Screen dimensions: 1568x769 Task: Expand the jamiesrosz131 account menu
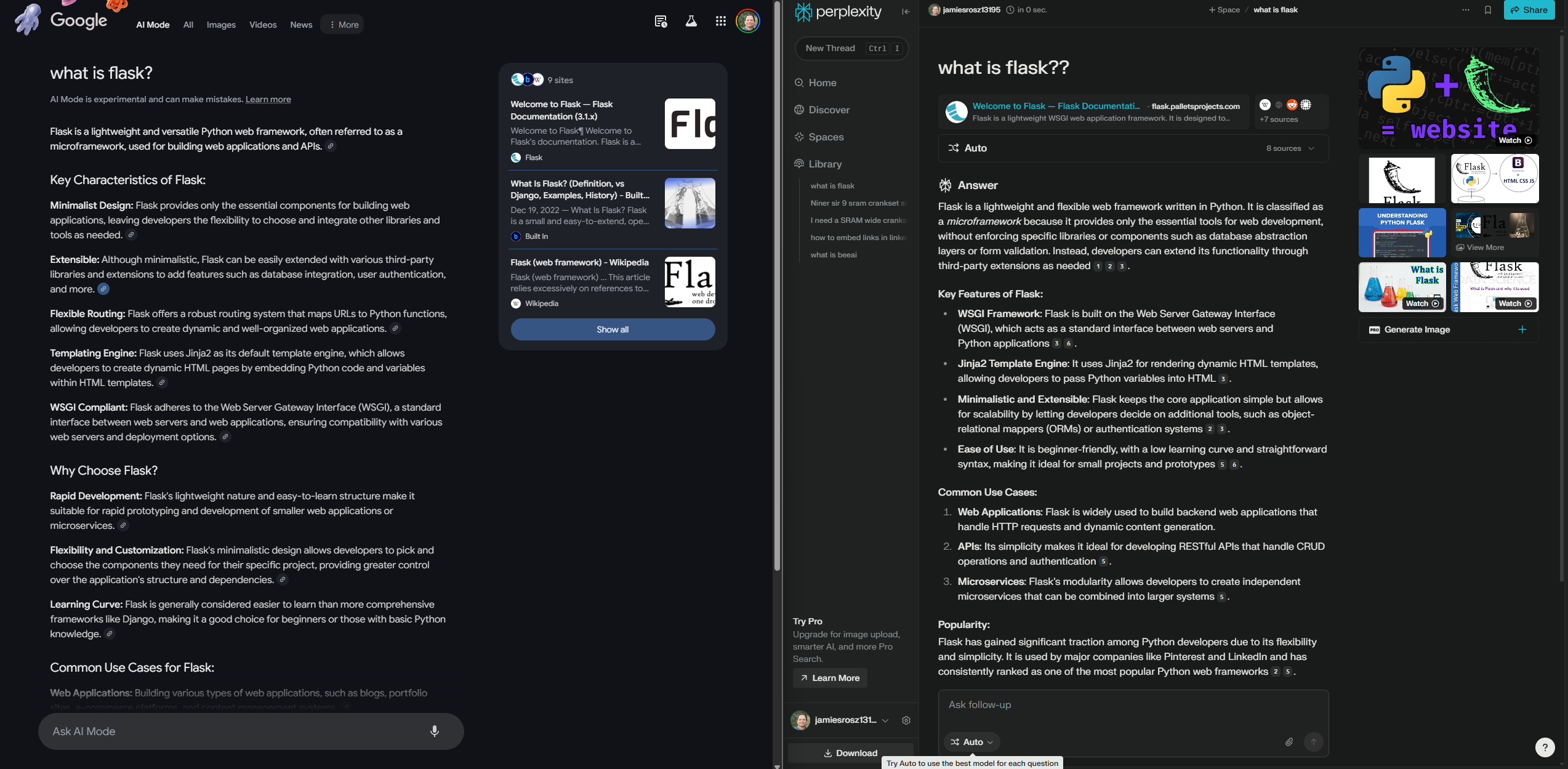841,720
